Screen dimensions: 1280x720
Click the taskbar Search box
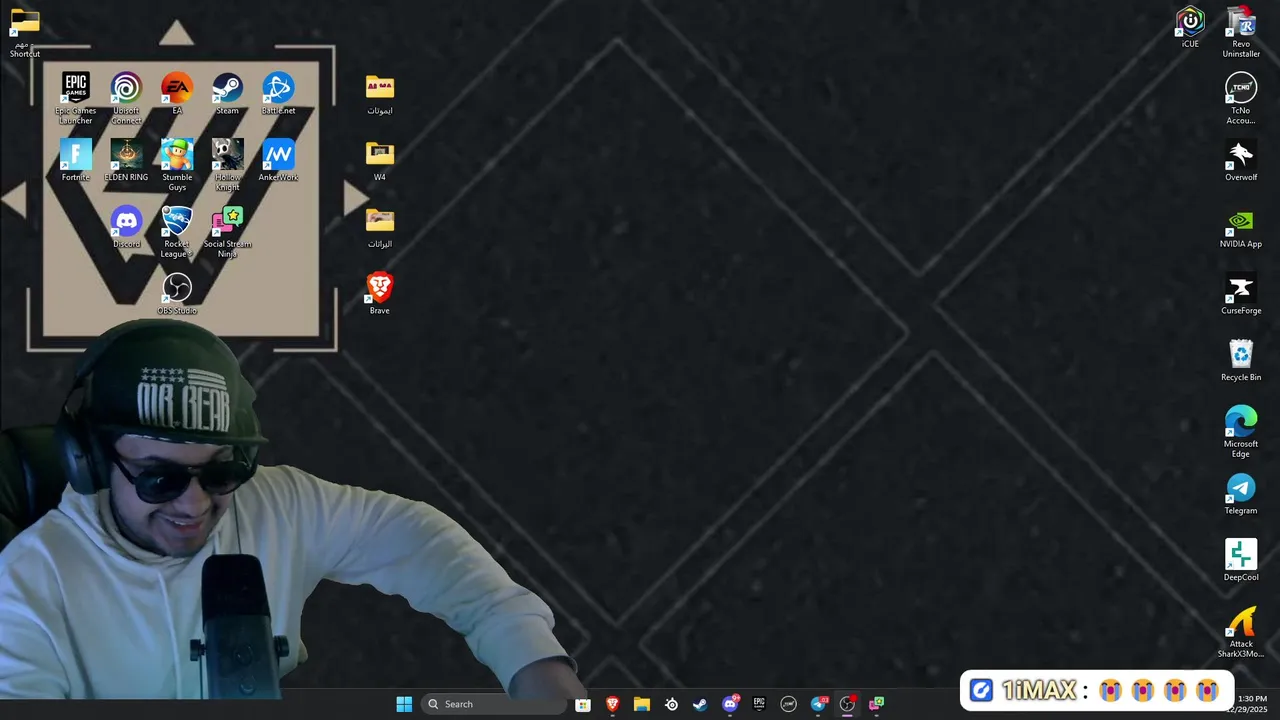pyautogui.click(x=494, y=704)
